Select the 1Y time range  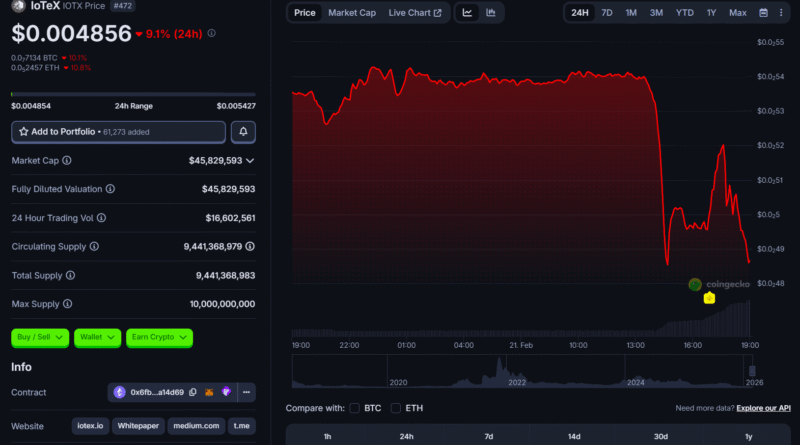tap(711, 13)
